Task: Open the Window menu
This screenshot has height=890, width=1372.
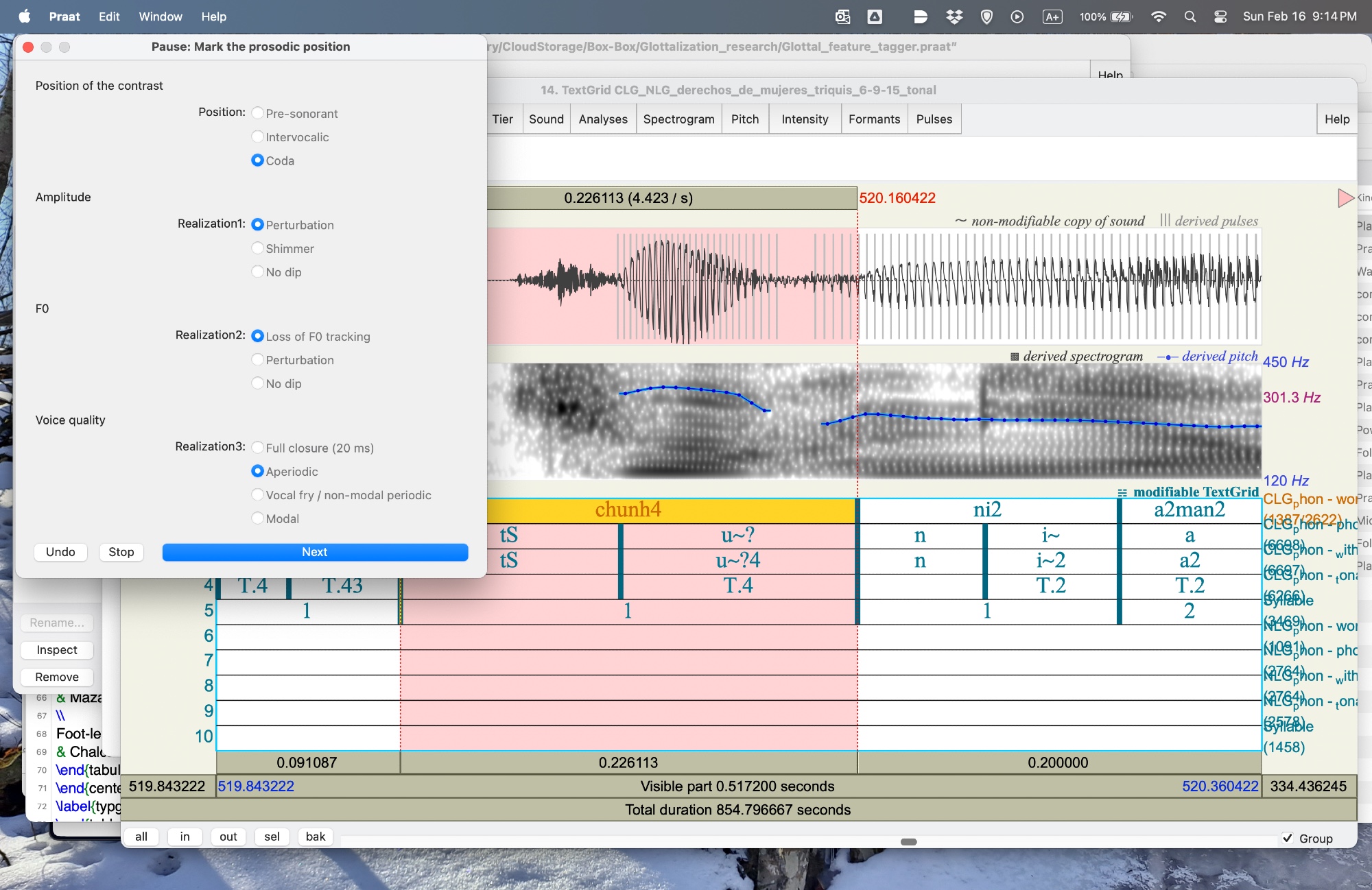Action: point(161,16)
